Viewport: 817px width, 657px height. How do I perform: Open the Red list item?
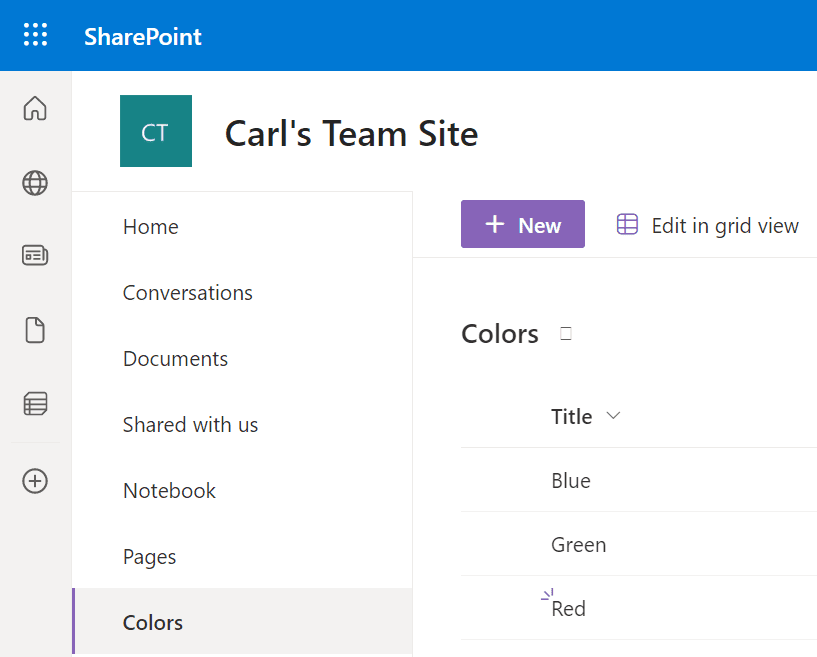[x=568, y=609]
